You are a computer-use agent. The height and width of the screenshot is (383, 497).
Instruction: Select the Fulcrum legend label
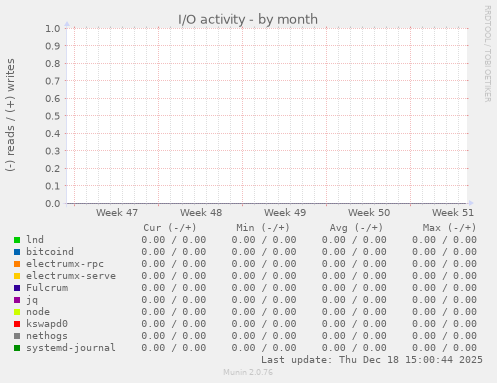[x=47, y=287]
